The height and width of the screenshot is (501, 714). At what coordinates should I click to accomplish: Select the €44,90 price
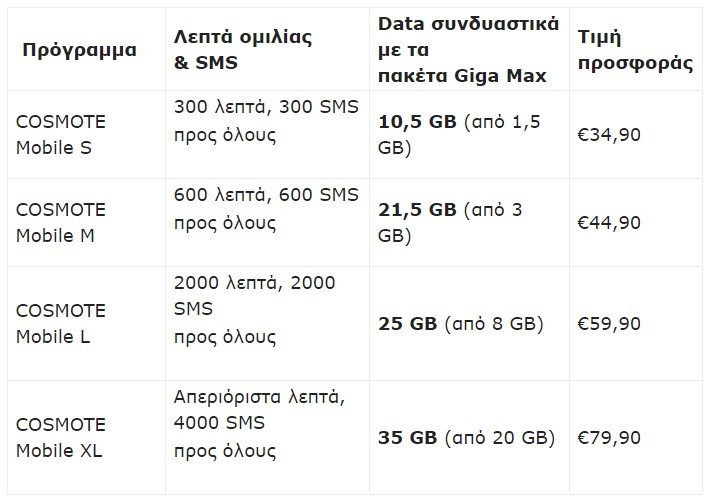[x=609, y=222]
